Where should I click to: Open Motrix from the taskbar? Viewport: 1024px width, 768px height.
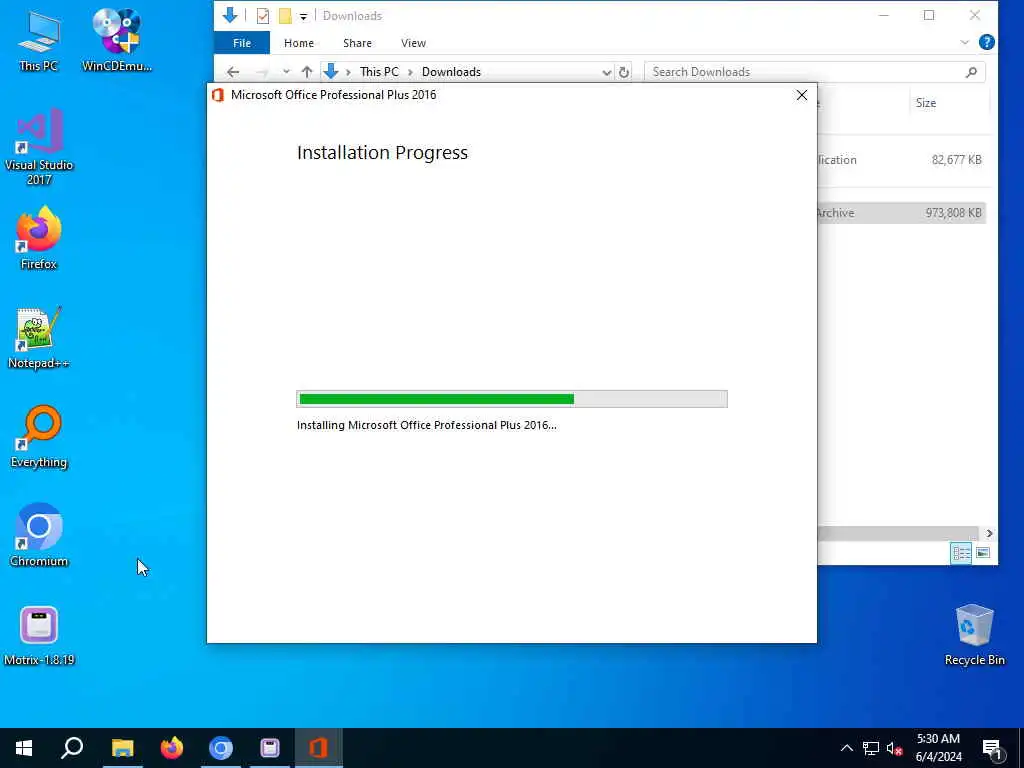click(270, 748)
